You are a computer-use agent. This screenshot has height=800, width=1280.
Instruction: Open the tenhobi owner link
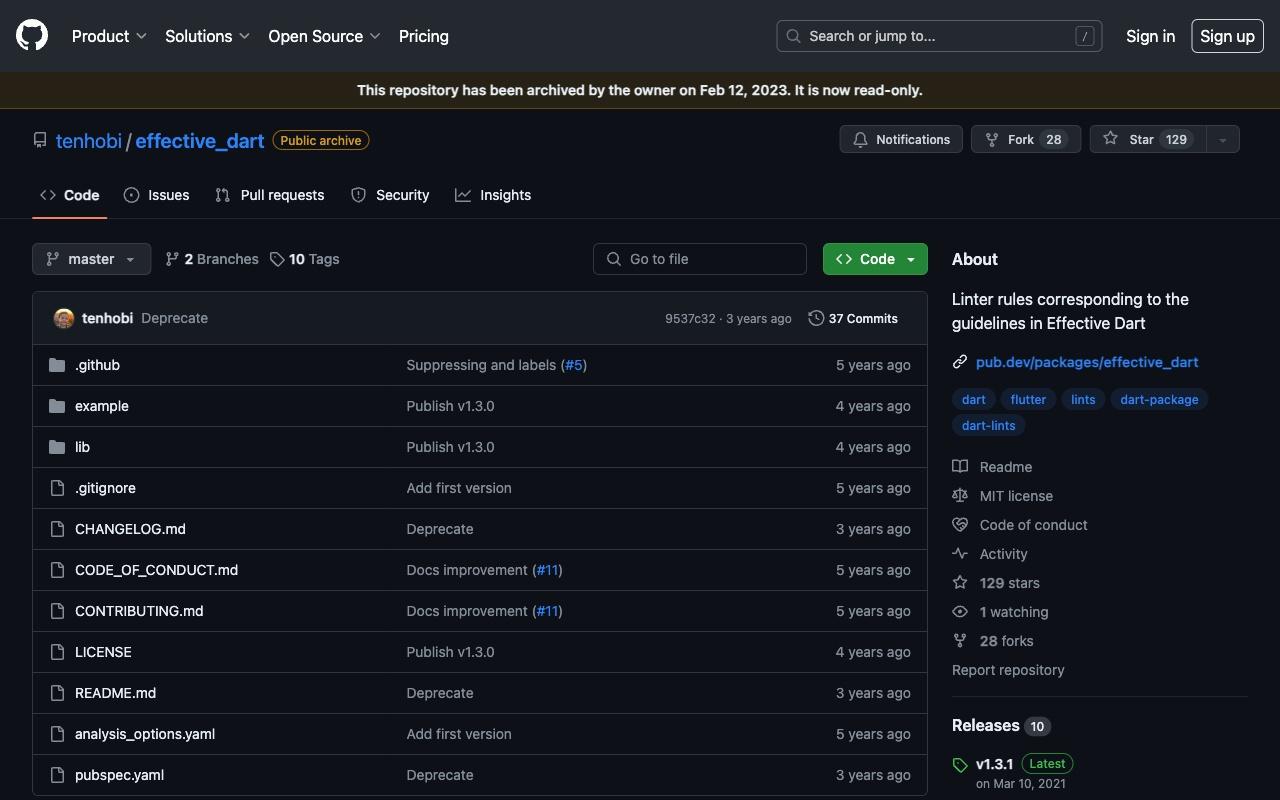pyautogui.click(x=89, y=141)
